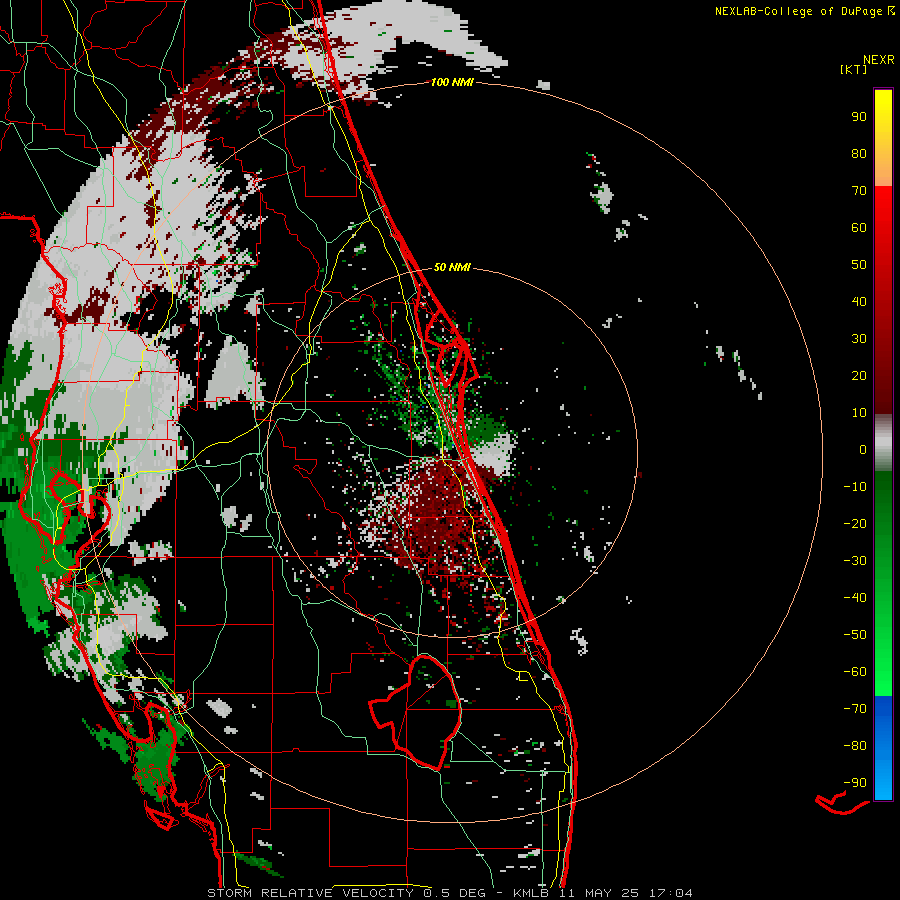The image size is (900, 900).
Task: Click the -90 value on the velocity scale
Action: 855,783
